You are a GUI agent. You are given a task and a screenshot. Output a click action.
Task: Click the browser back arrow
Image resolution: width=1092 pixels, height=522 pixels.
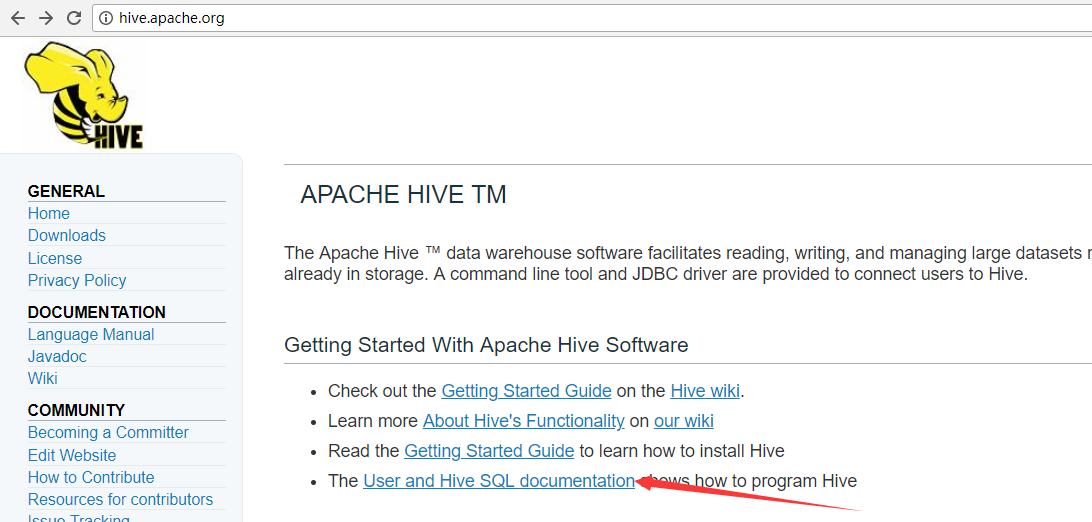click(17, 18)
